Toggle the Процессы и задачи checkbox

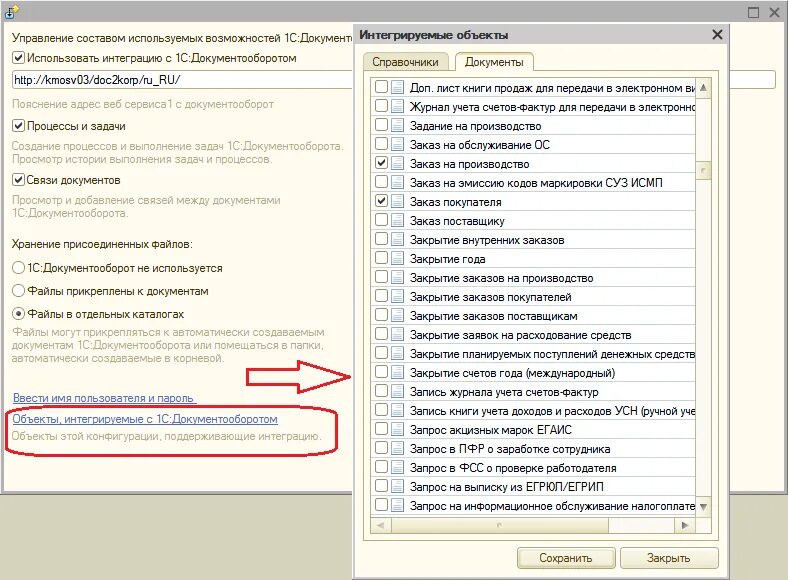18,126
